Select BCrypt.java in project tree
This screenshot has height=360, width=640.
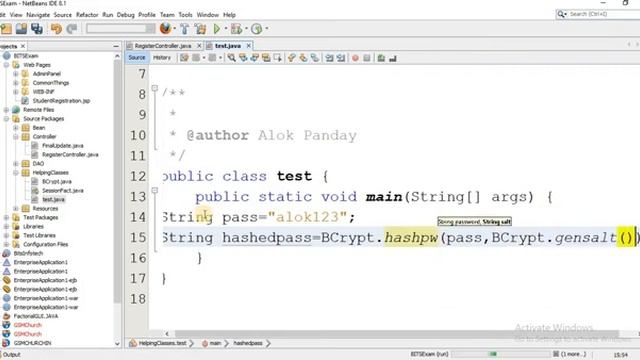[x=57, y=182]
